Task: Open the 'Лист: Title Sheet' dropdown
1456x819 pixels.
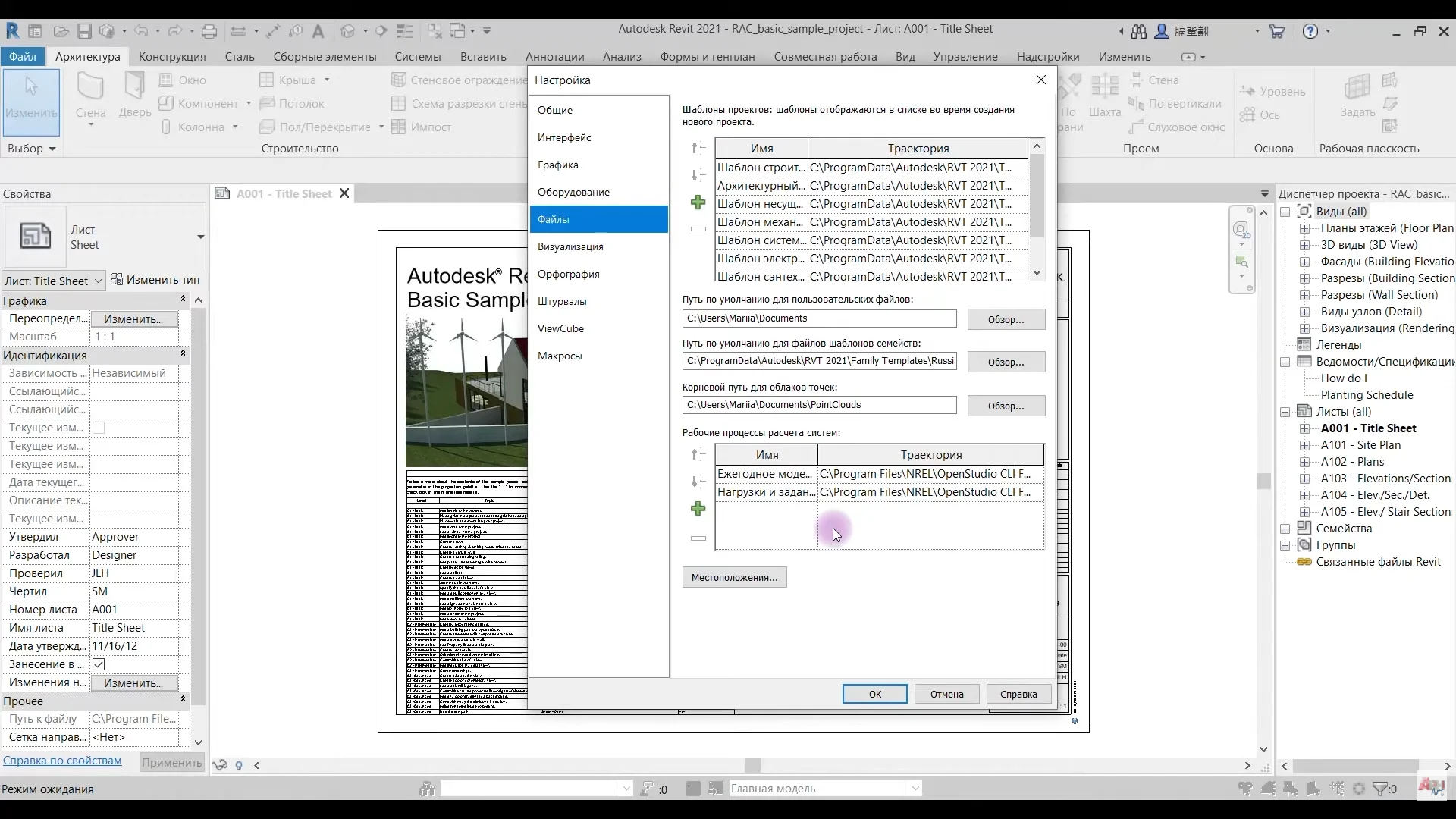Action: point(53,281)
